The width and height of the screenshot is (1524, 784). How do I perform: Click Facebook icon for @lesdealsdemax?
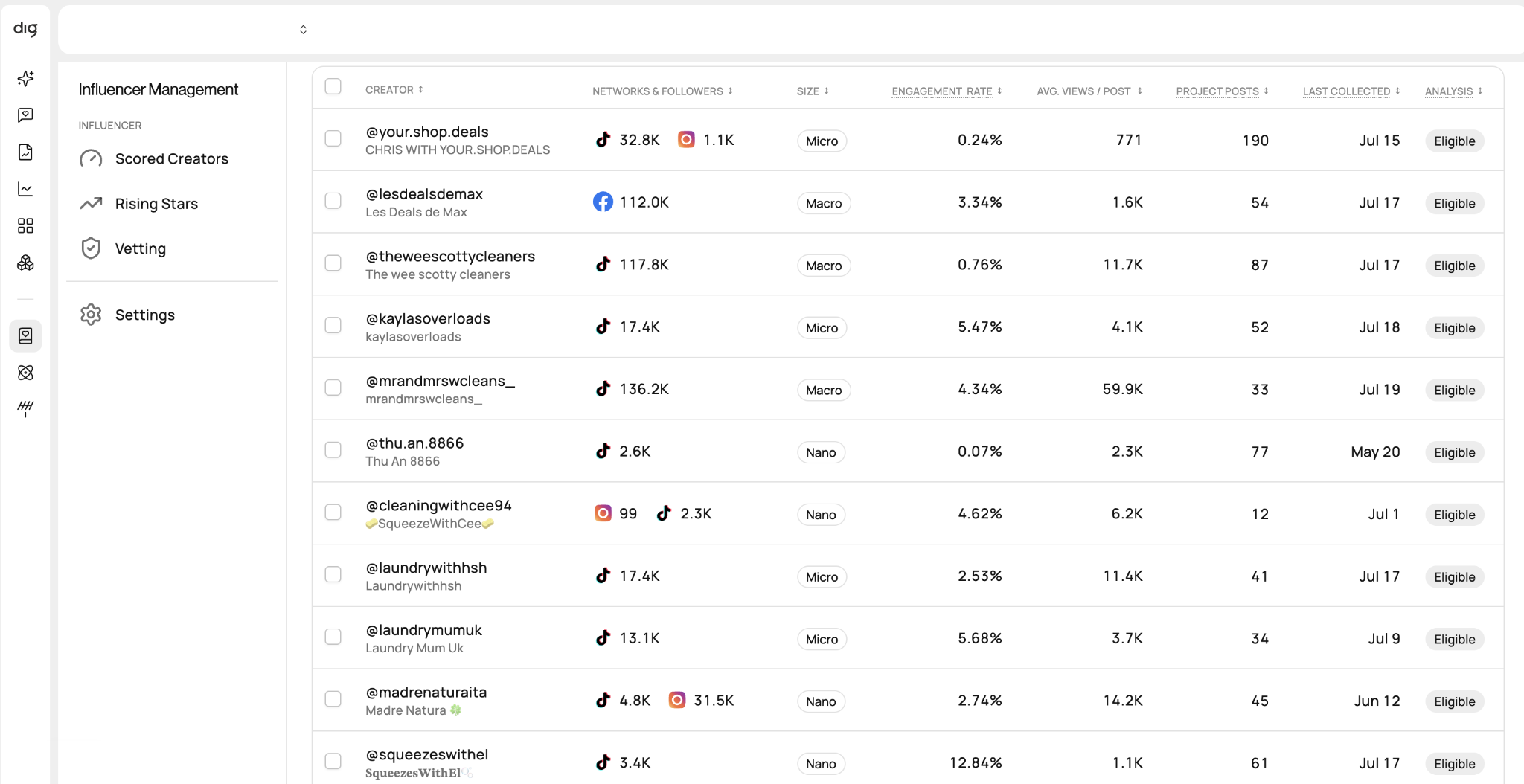click(603, 202)
